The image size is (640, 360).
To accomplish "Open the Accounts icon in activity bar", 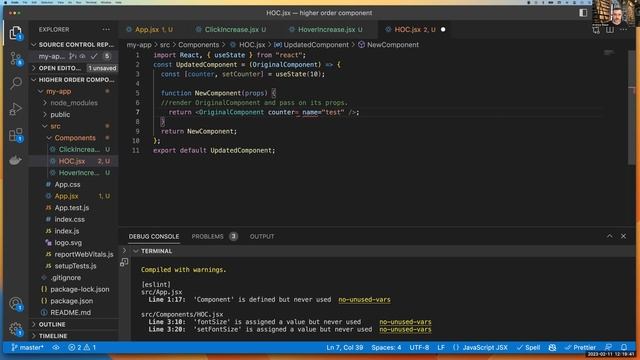I will tap(16, 304).
